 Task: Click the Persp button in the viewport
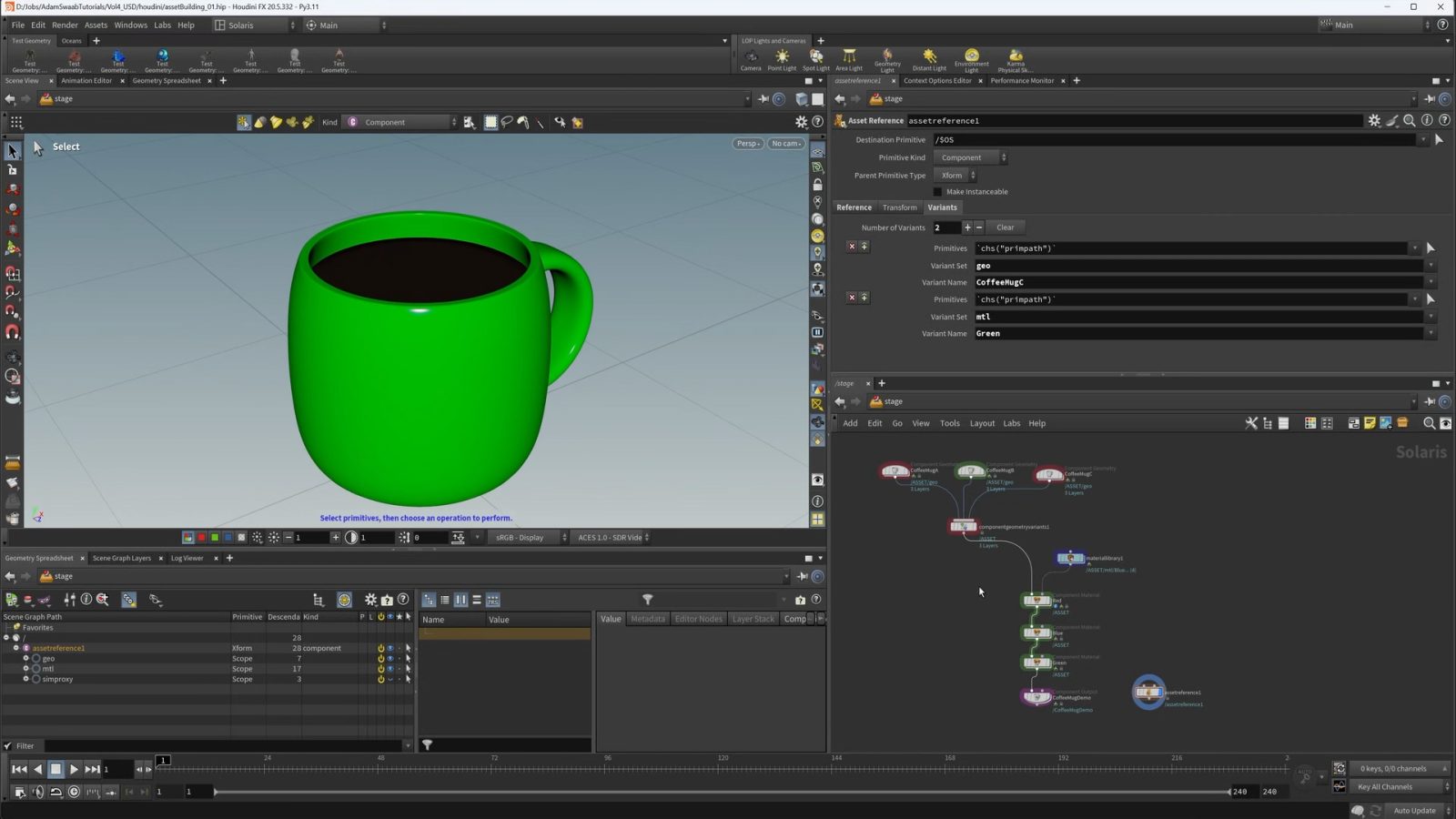(x=746, y=143)
